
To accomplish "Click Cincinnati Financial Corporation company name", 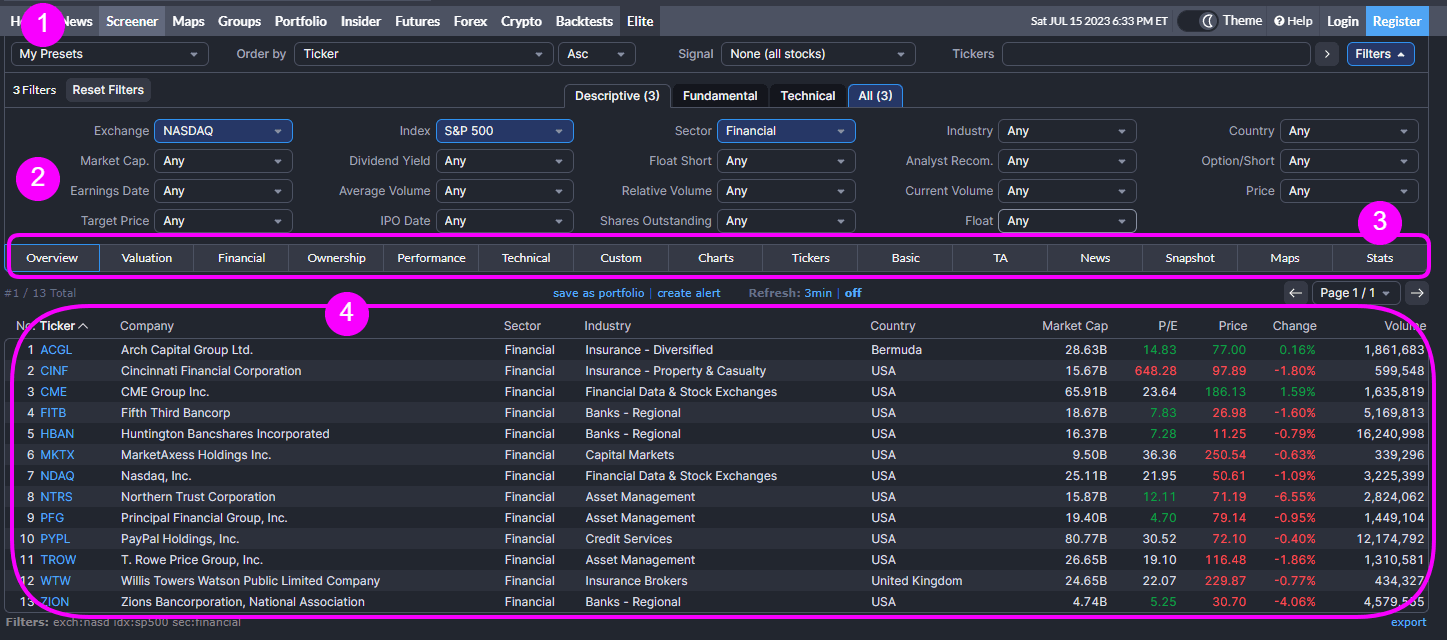I will click(x=211, y=371).
